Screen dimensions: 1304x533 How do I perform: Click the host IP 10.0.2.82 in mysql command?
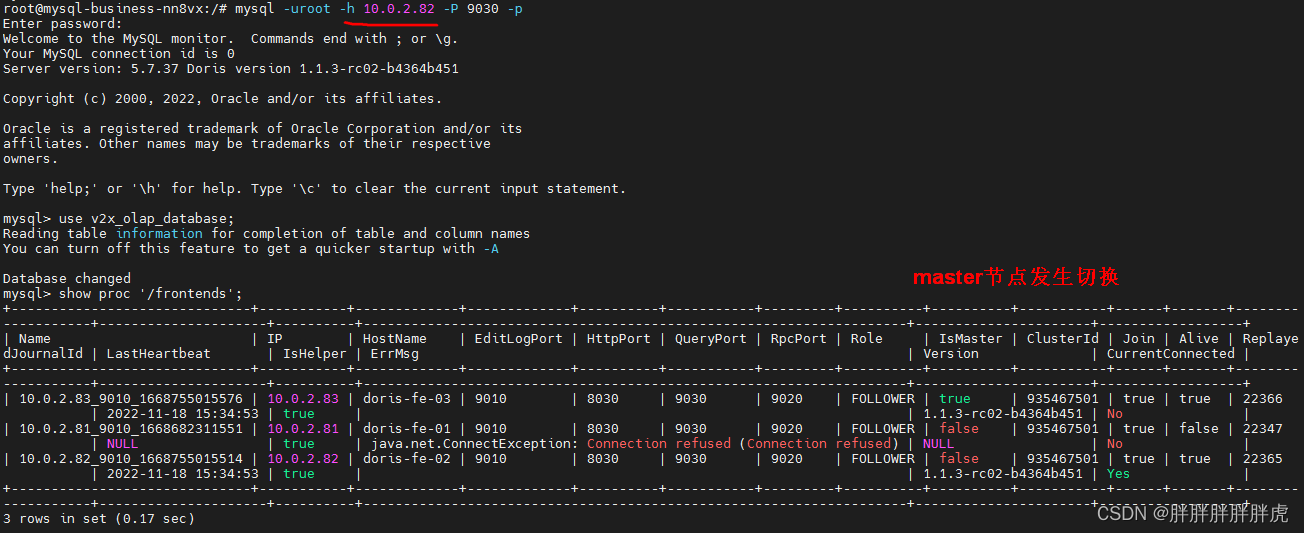[x=398, y=9]
